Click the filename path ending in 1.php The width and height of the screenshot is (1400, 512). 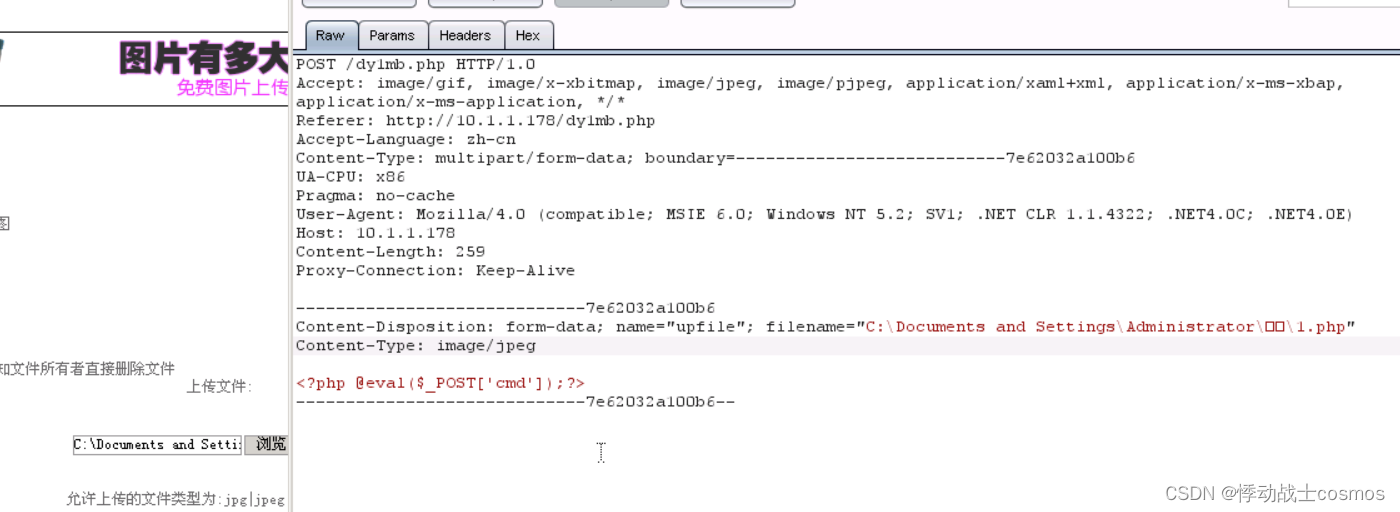pyautogui.click(x=1105, y=327)
